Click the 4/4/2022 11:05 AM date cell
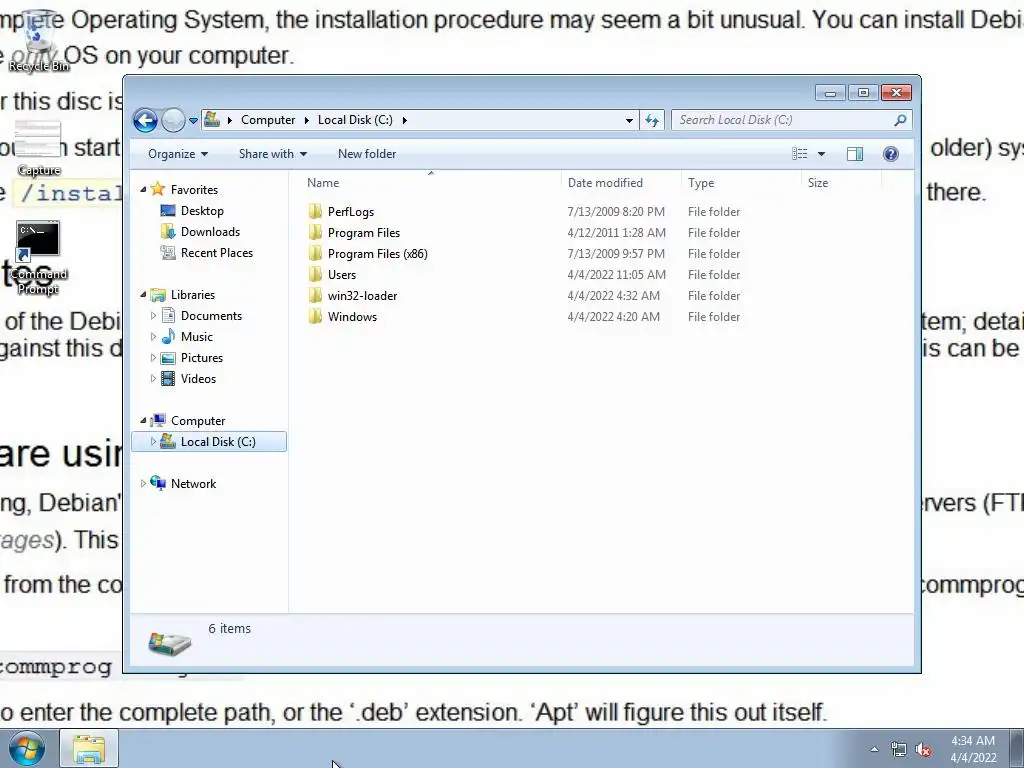1024x768 pixels. pos(616,274)
